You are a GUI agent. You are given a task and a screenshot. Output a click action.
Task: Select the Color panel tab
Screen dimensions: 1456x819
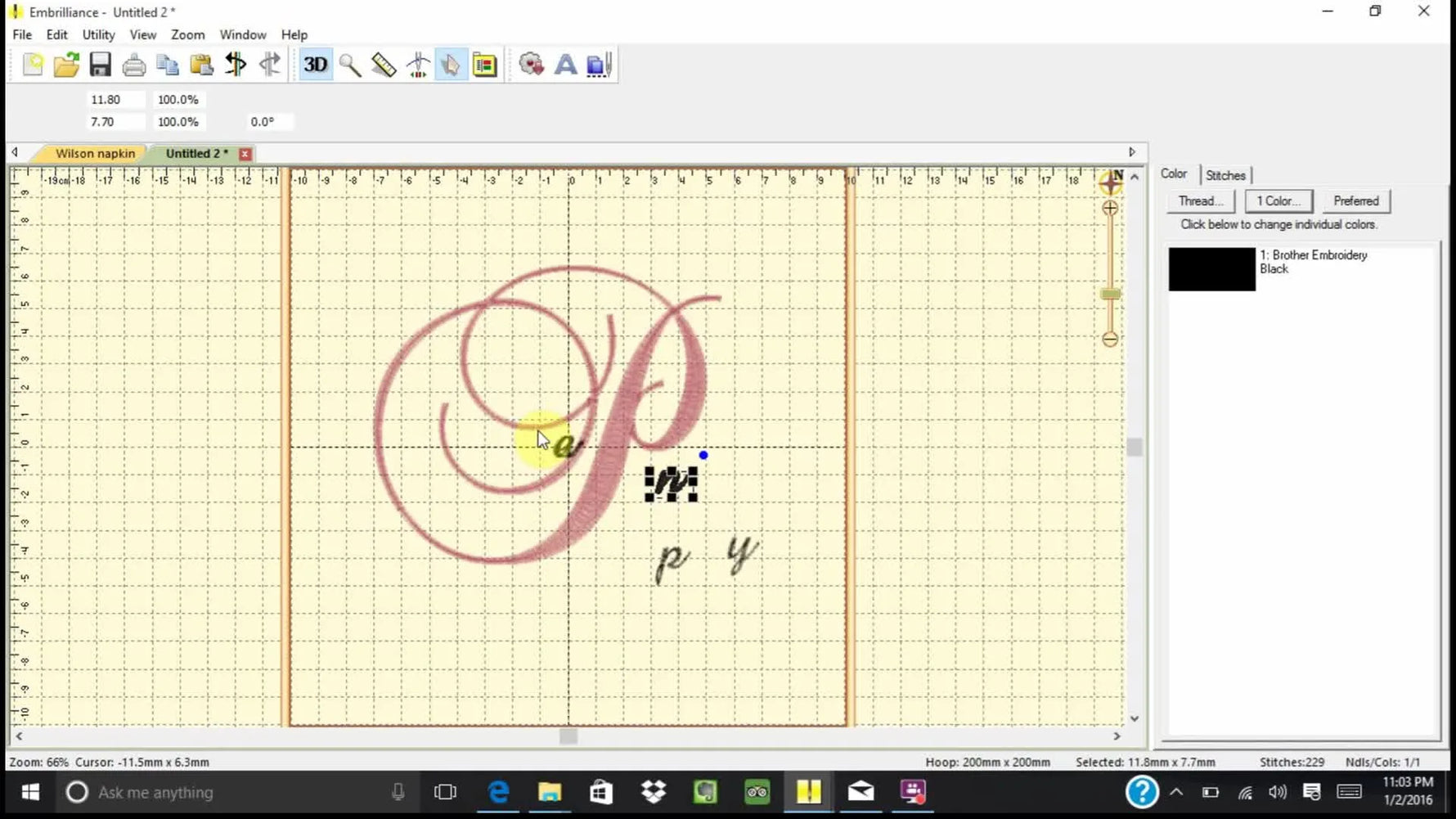pos(1173,174)
